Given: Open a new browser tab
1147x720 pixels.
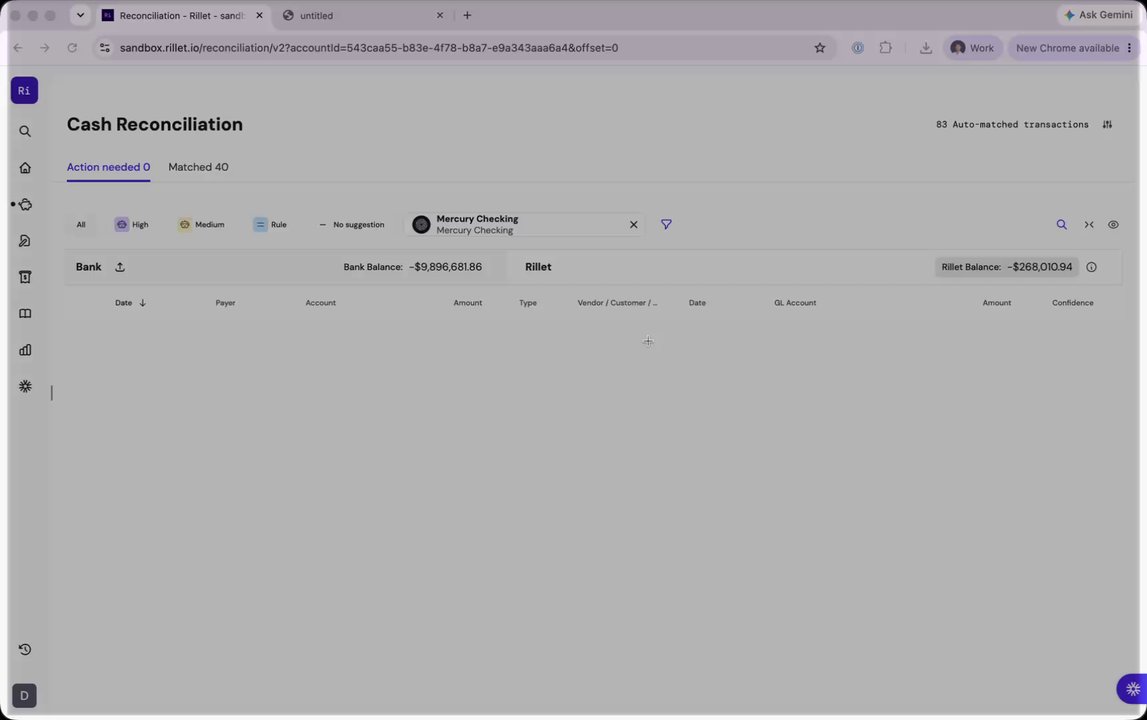Looking at the screenshot, I should 467,15.
